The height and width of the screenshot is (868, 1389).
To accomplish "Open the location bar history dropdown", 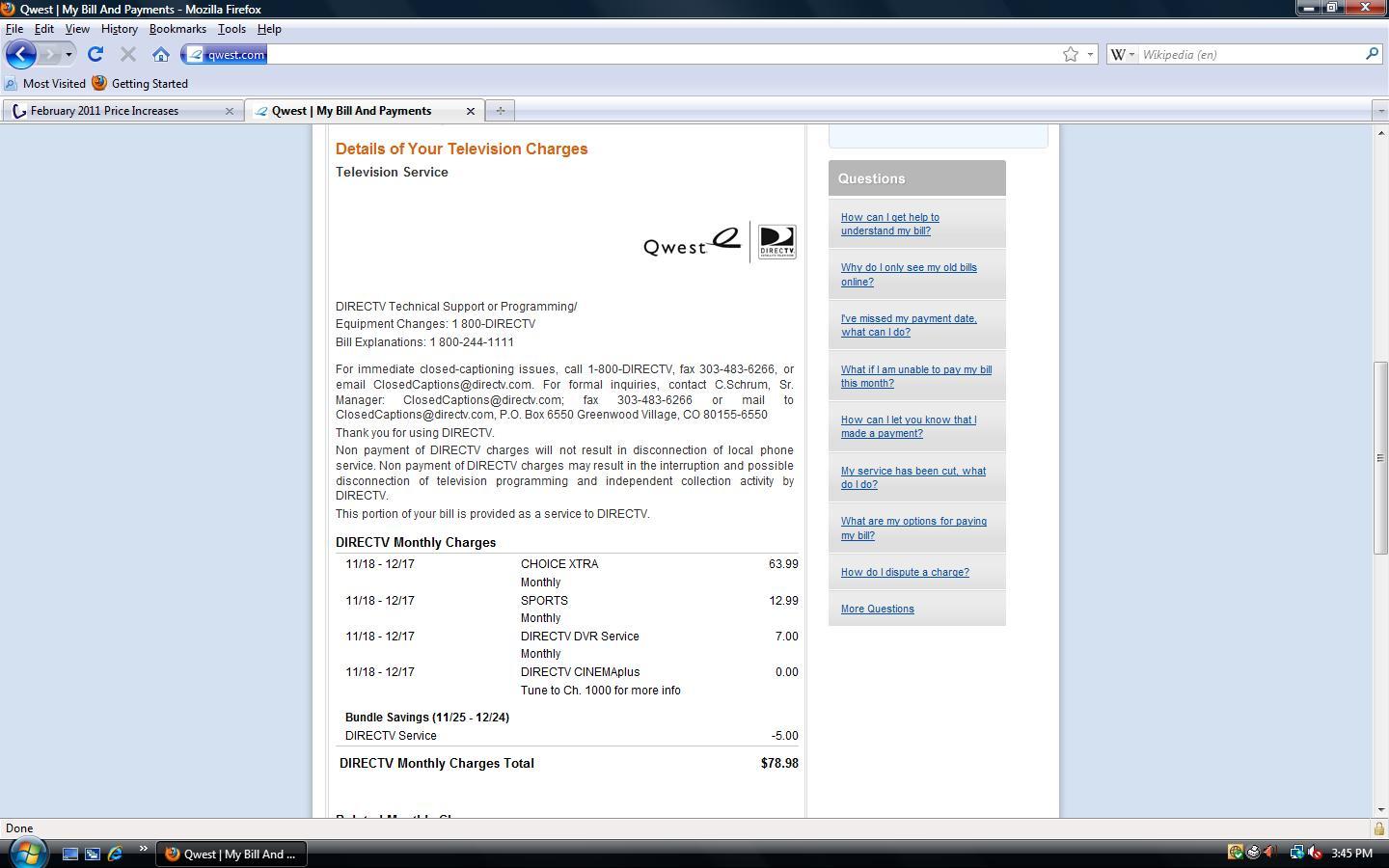I will 1090,55.
